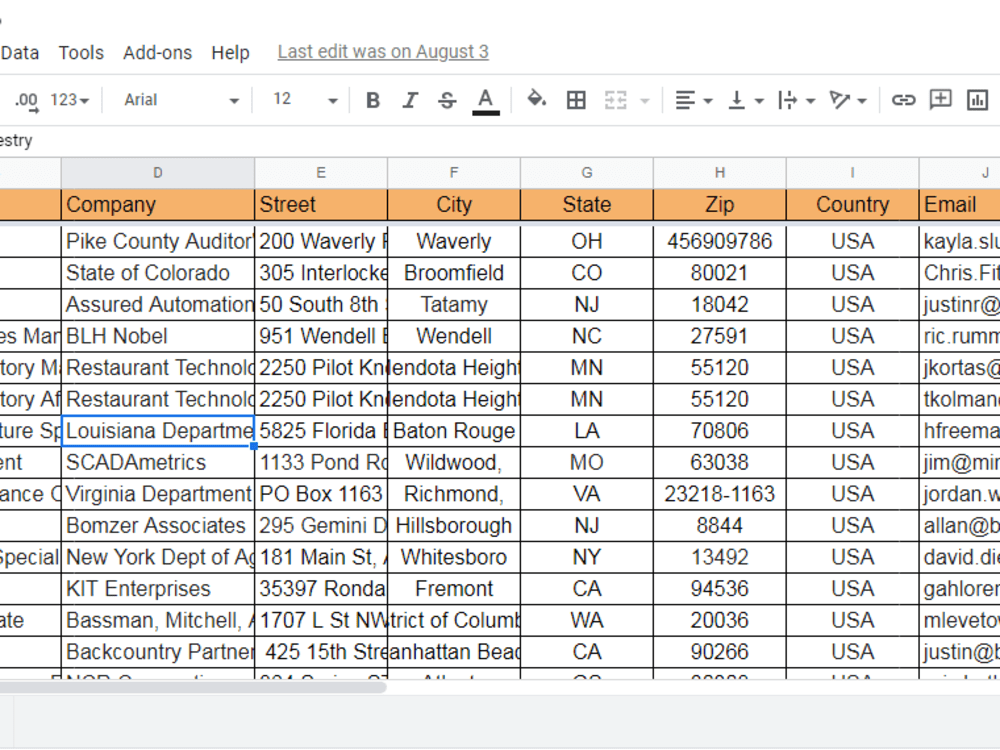Select the New York Dept cell

158,557
